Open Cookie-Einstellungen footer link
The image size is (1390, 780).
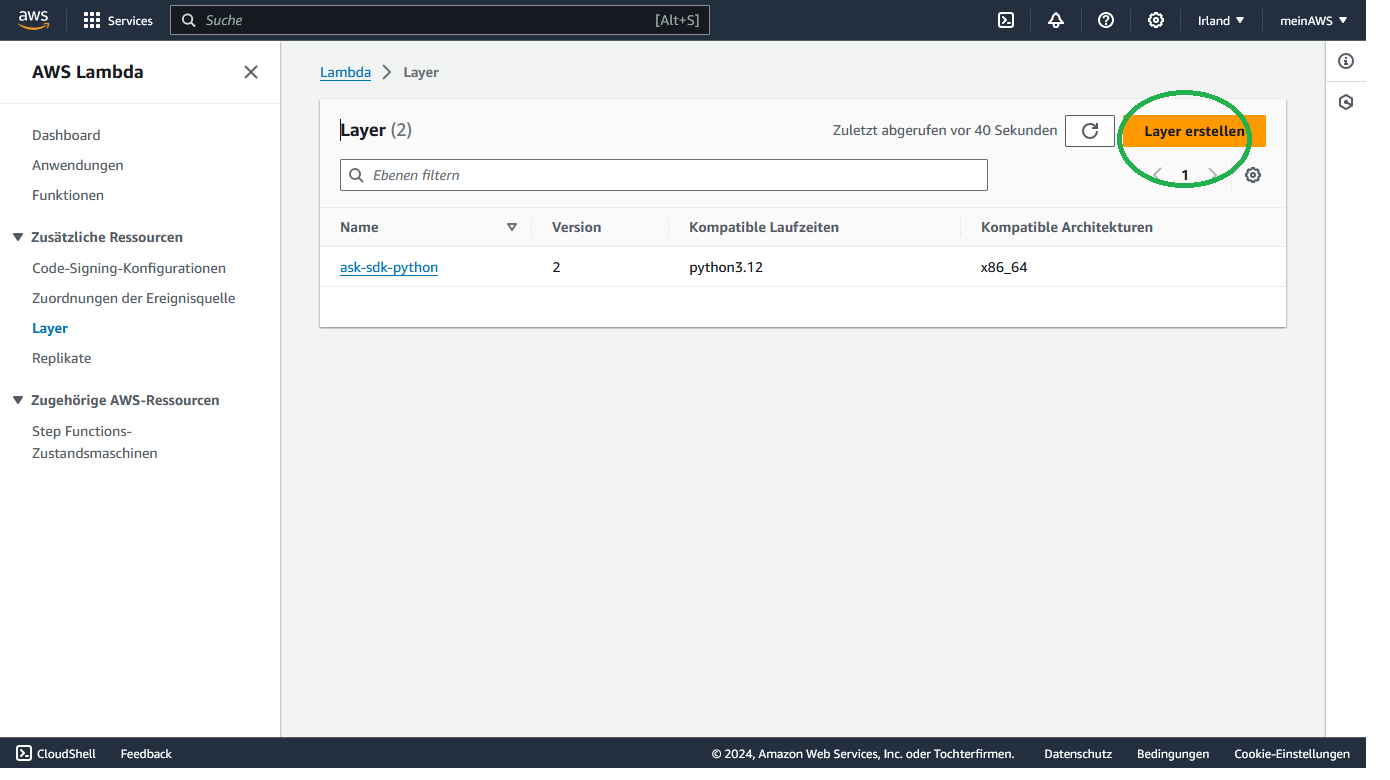1292,754
